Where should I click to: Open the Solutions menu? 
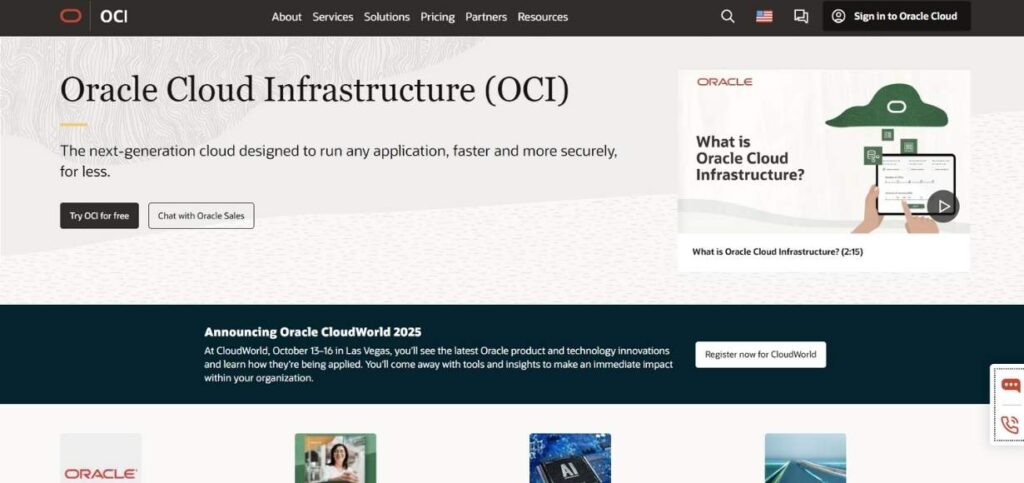[x=387, y=17]
